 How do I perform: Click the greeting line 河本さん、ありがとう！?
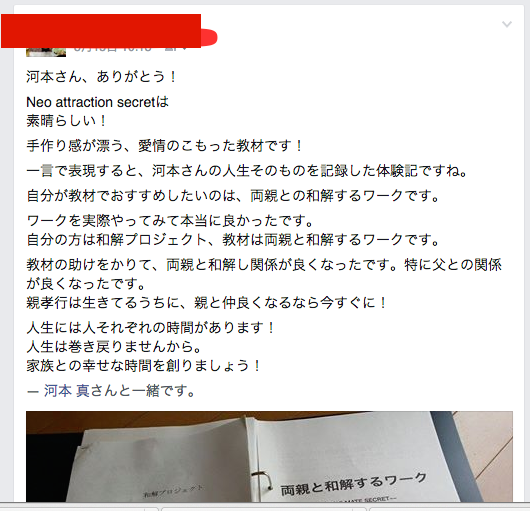point(102,77)
